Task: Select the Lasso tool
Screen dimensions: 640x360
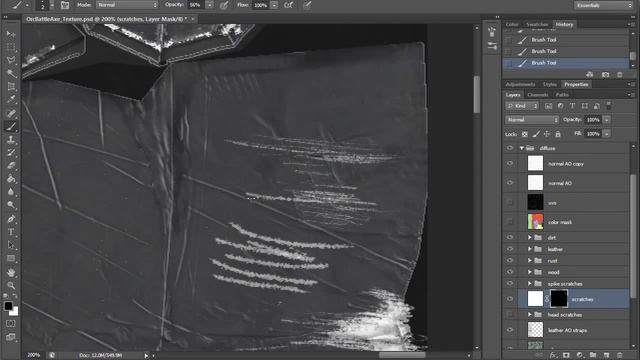Action: (x=11, y=60)
